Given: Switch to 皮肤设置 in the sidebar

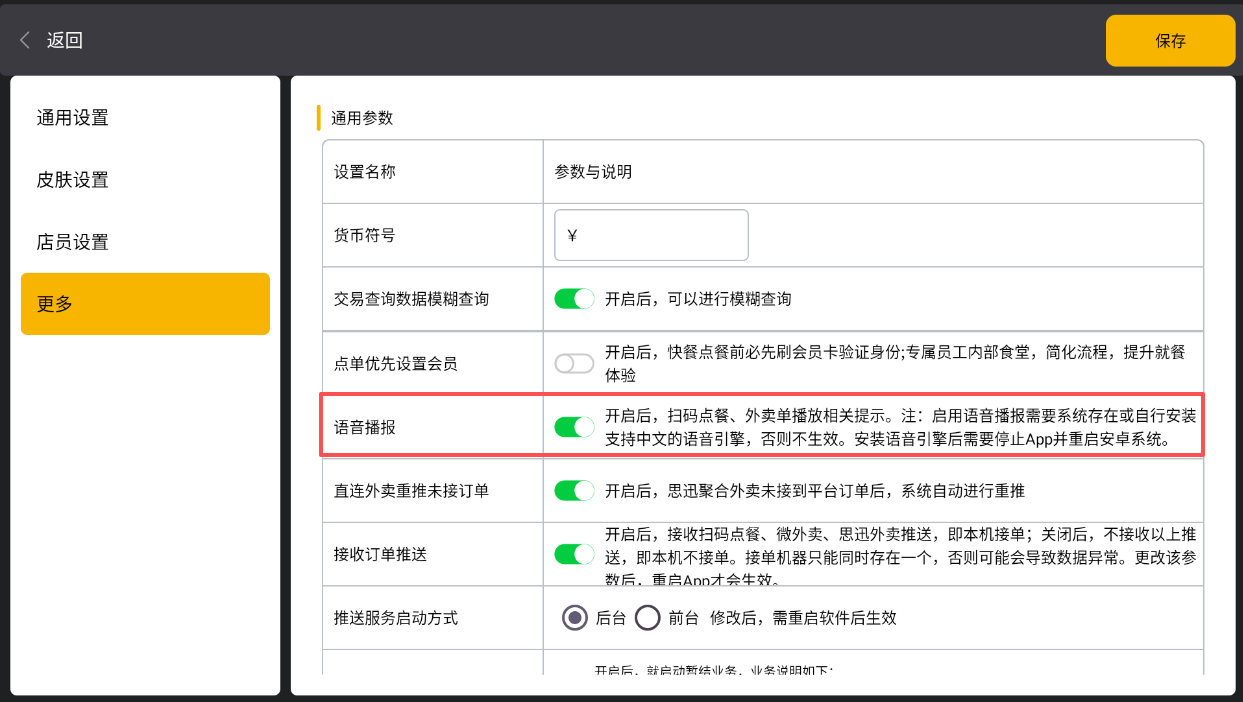Looking at the screenshot, I should 72,180.
